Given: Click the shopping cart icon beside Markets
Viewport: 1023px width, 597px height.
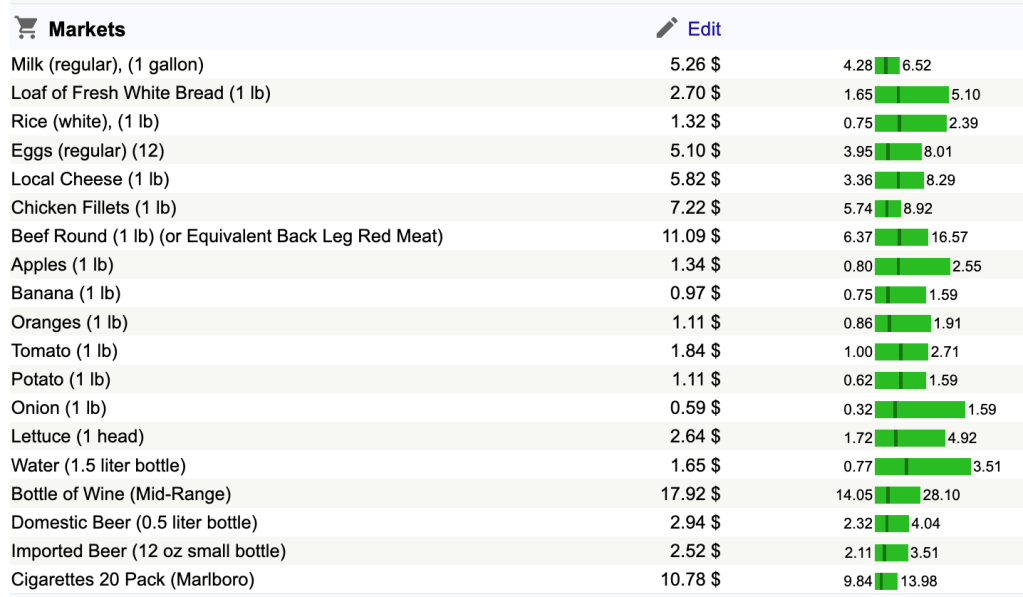Looking at the screenshot, I should [27, 28].
